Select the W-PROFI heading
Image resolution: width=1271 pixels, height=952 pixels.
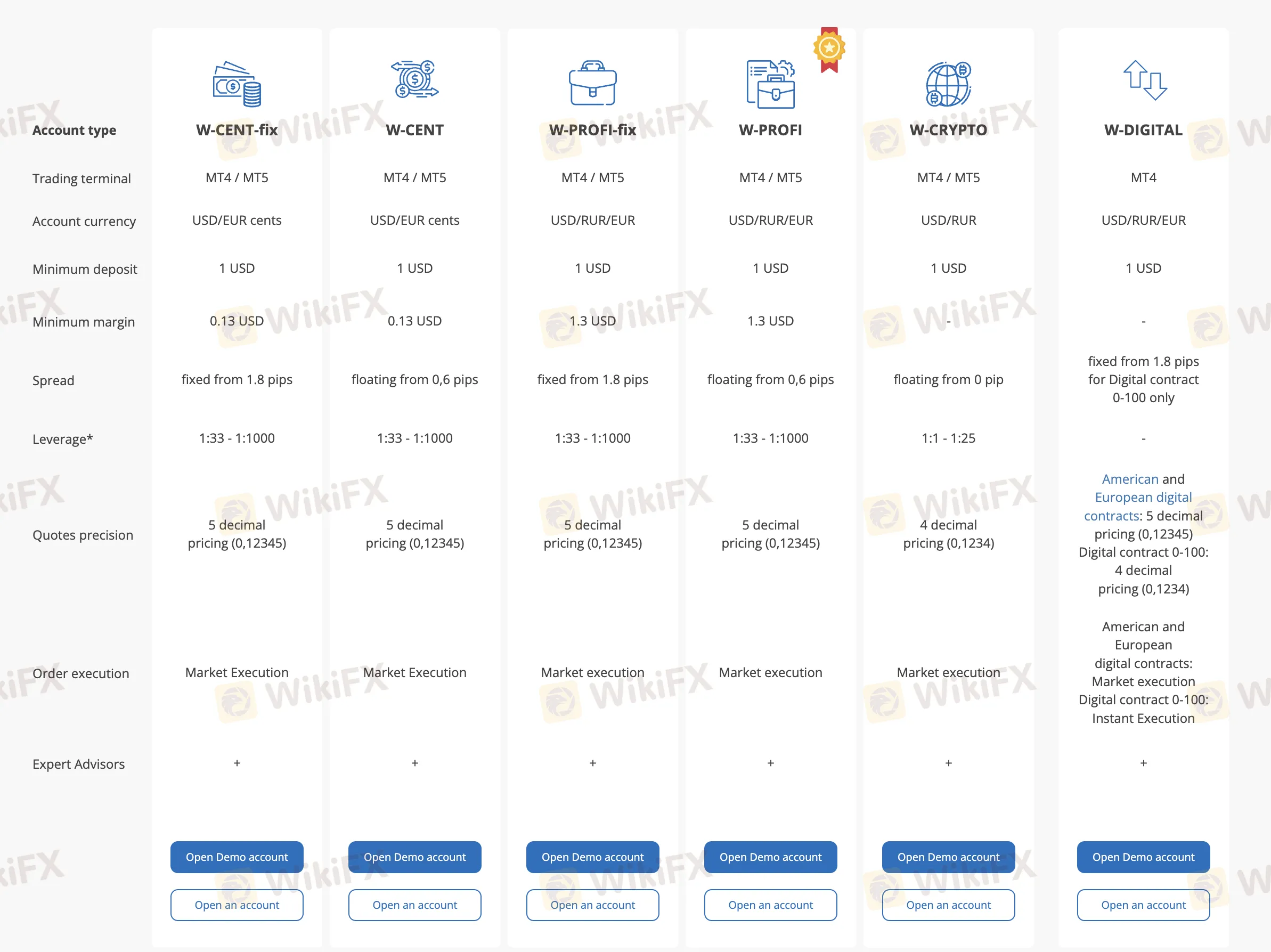pos(770,130)
